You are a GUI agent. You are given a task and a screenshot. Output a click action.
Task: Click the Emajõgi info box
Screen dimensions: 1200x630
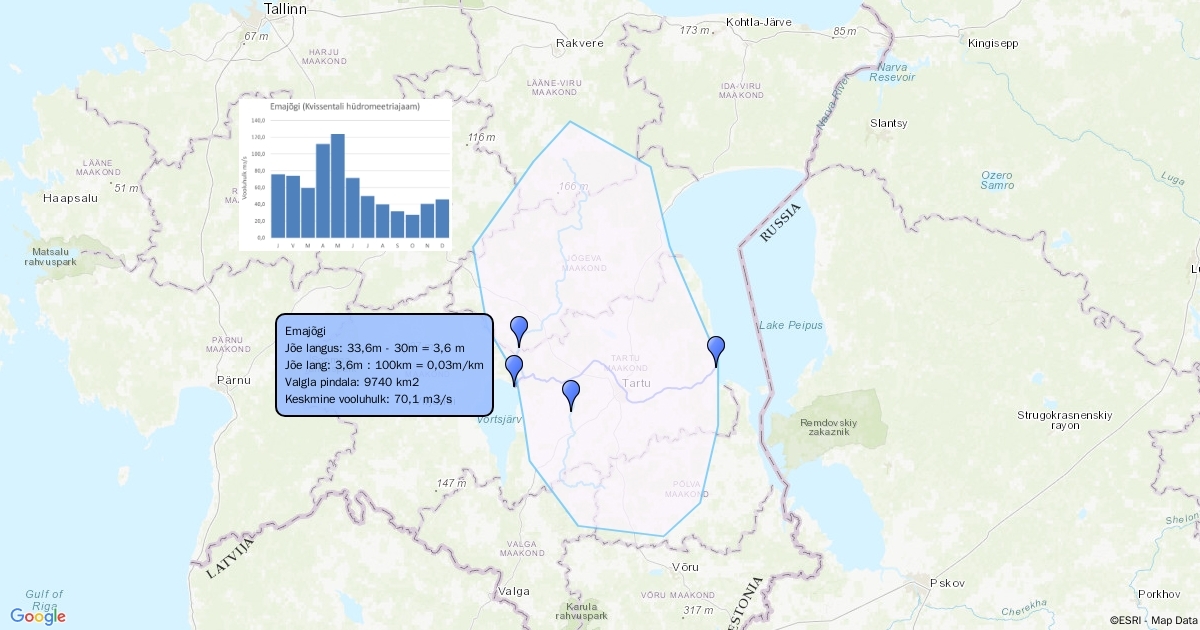tap(384, 365)
